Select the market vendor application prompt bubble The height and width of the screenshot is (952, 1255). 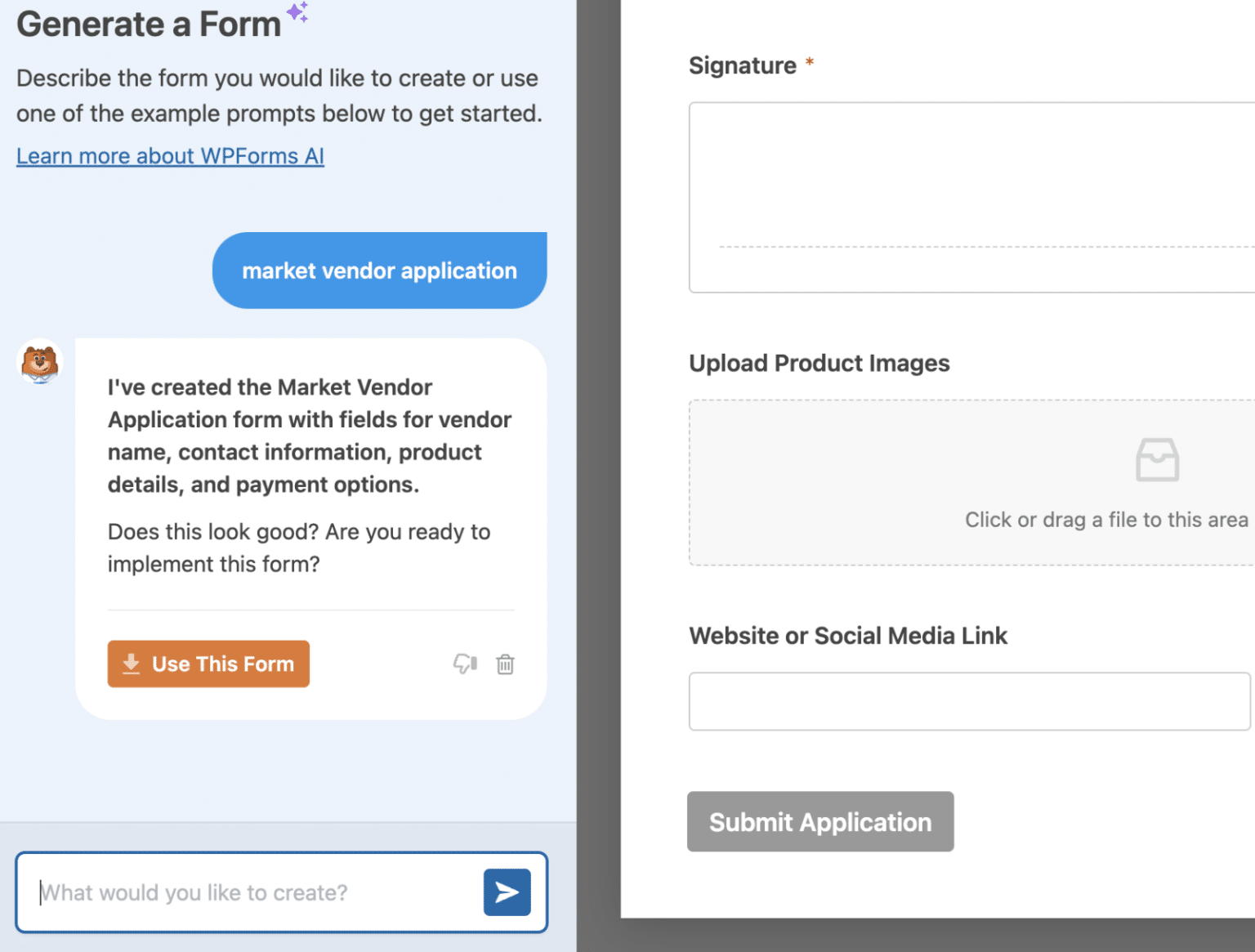[379, 270]
